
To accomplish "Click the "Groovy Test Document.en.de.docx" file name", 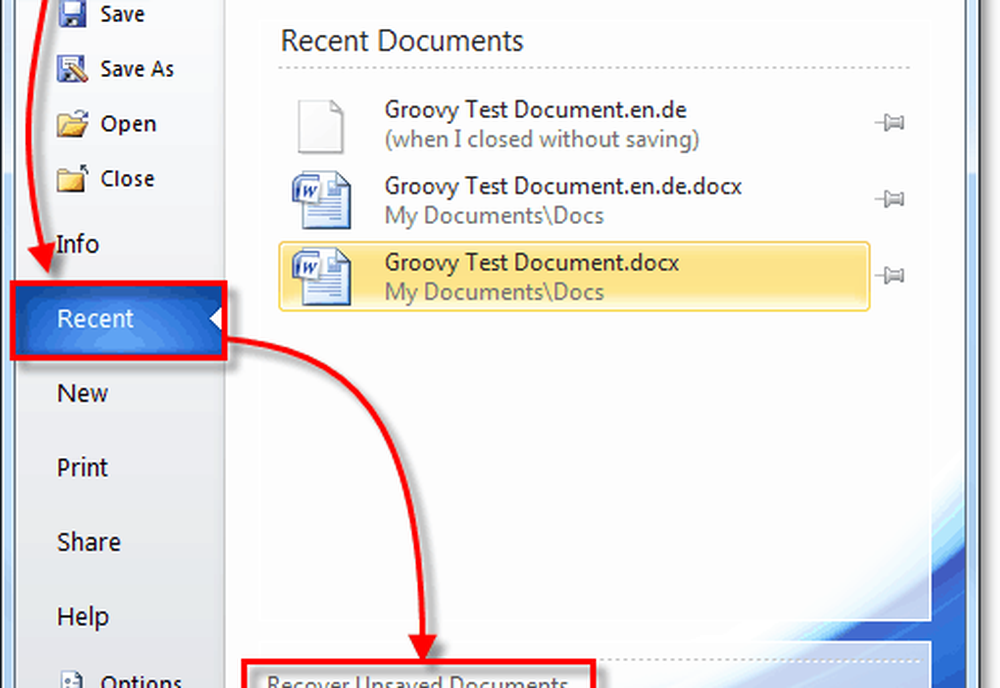I will [x=562, y=185].
